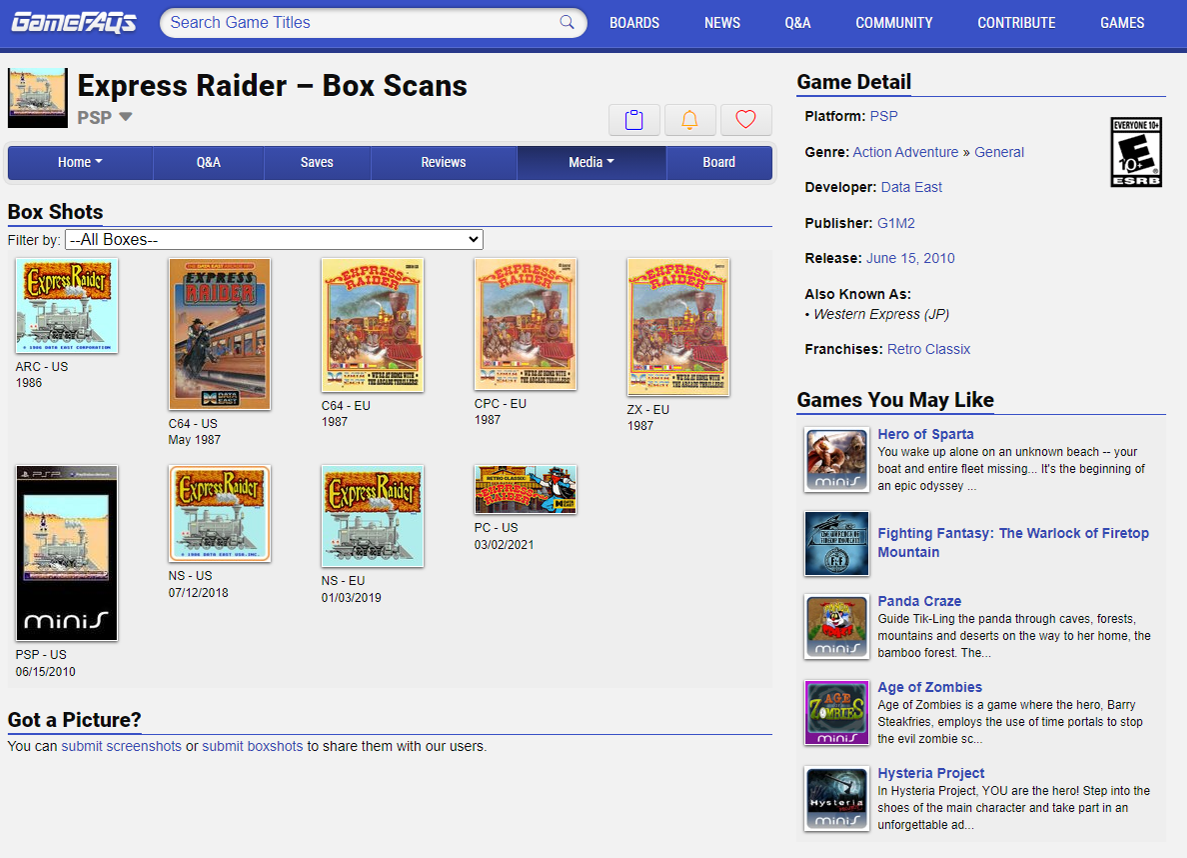This screenshot has width=1187, height=858.
Task: Click the bell notification icon button
Action: [x=690, y=120]
